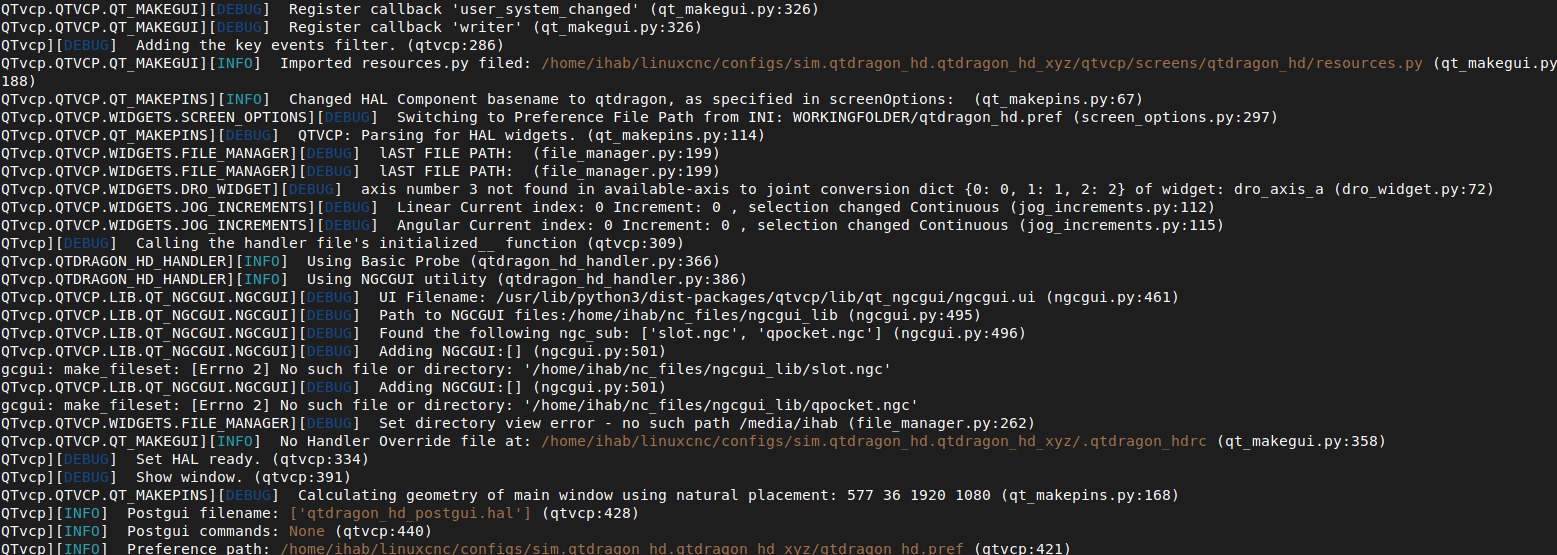Click the qtdragon_hd.pref preference path
This screenshot has height=555, width=1557.
click(621, 549)
